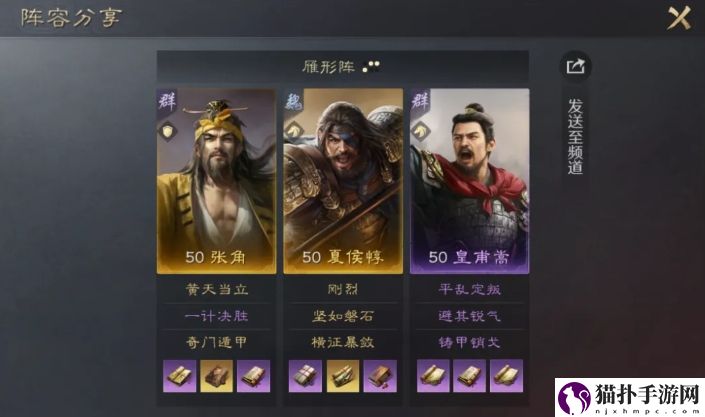Screen dimensions: 705x417
Task: Open skill 一计决胜
Action: click(217, 316)
